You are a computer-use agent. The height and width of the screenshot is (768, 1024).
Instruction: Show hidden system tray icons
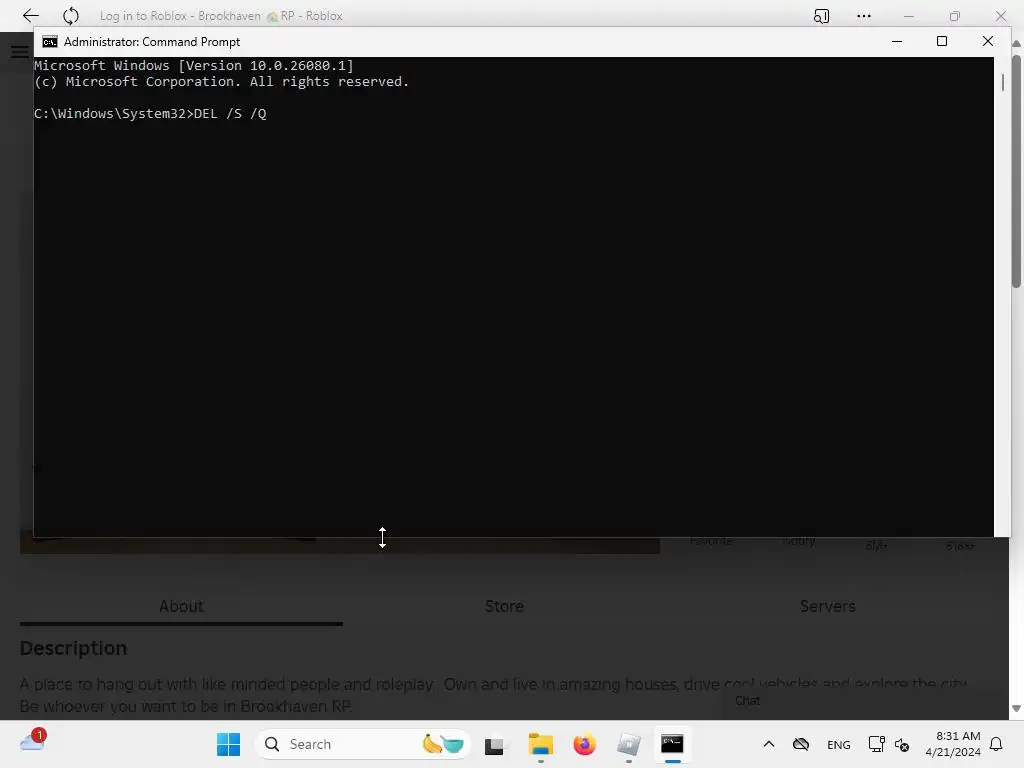click(769, 744)
